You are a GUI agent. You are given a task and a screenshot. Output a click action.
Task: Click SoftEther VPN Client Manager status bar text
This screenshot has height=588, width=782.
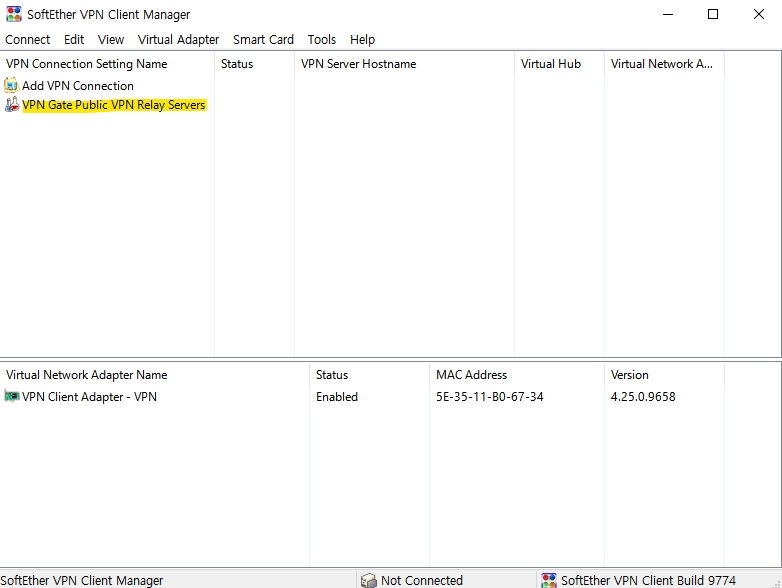click(x=82, y=581)
